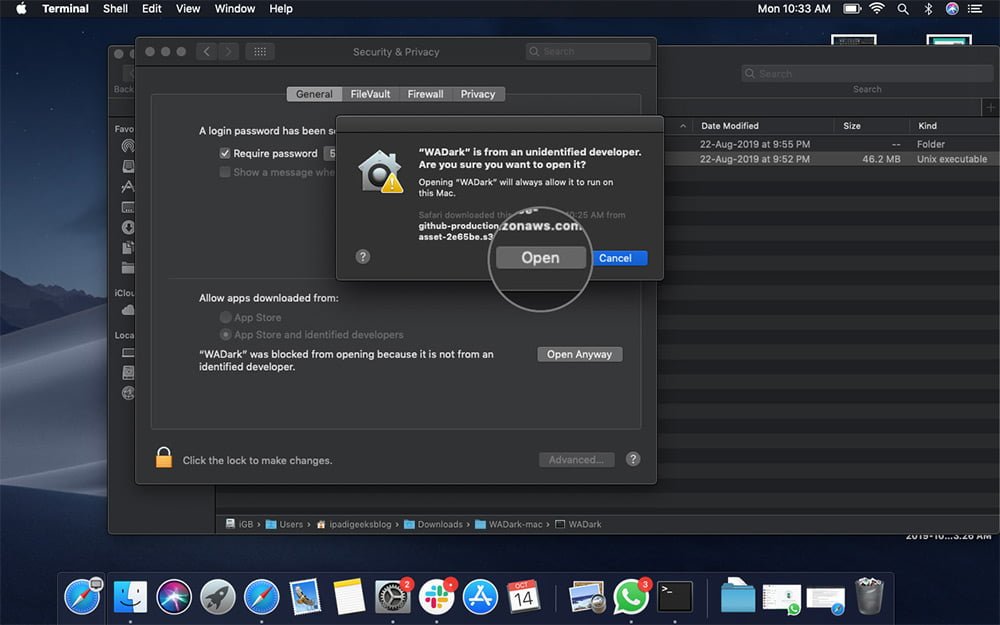Switch to the FileVault tab
This screenshot has height=625, width=1000.
(370, 94)
